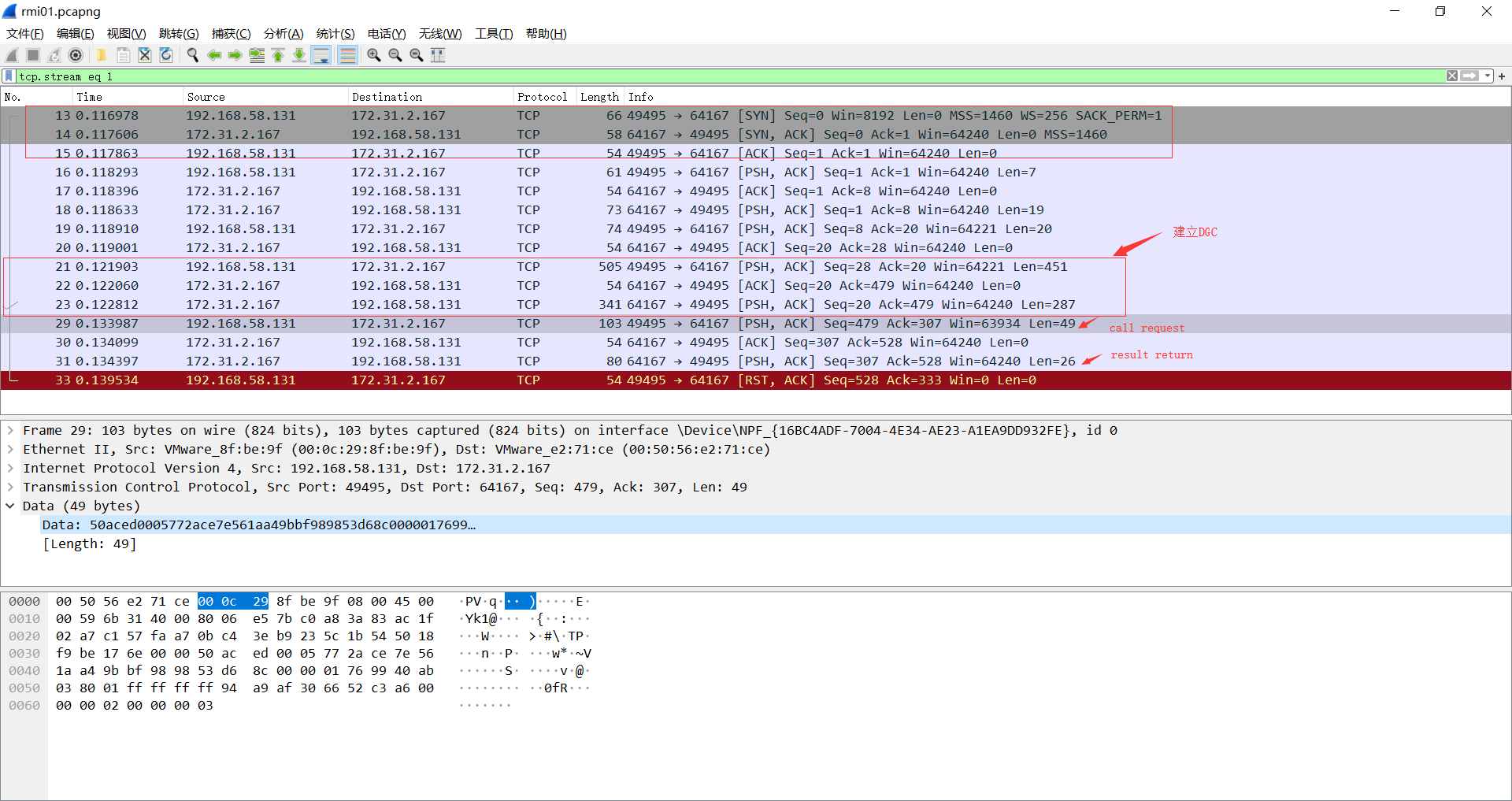
Task: Open the 文件(F) menu
Action: pos(25,34)
